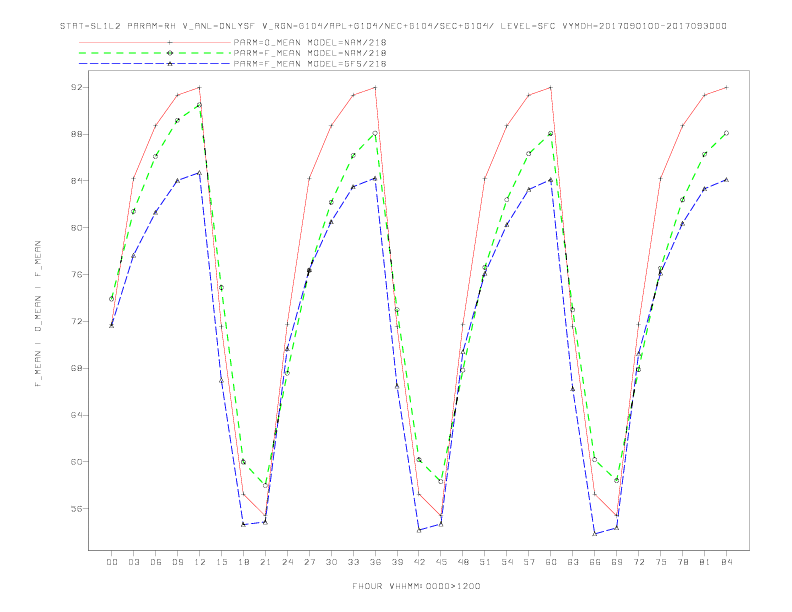Click the vertical y-axis title F_MEAN | O_MEAN | F_MEAN
792x612 pixels.
pyautogui.click(x=38, y=314)
